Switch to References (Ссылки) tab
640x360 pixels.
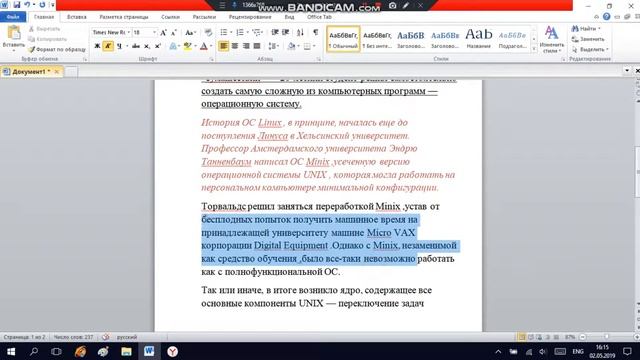[x=171, y=17]
